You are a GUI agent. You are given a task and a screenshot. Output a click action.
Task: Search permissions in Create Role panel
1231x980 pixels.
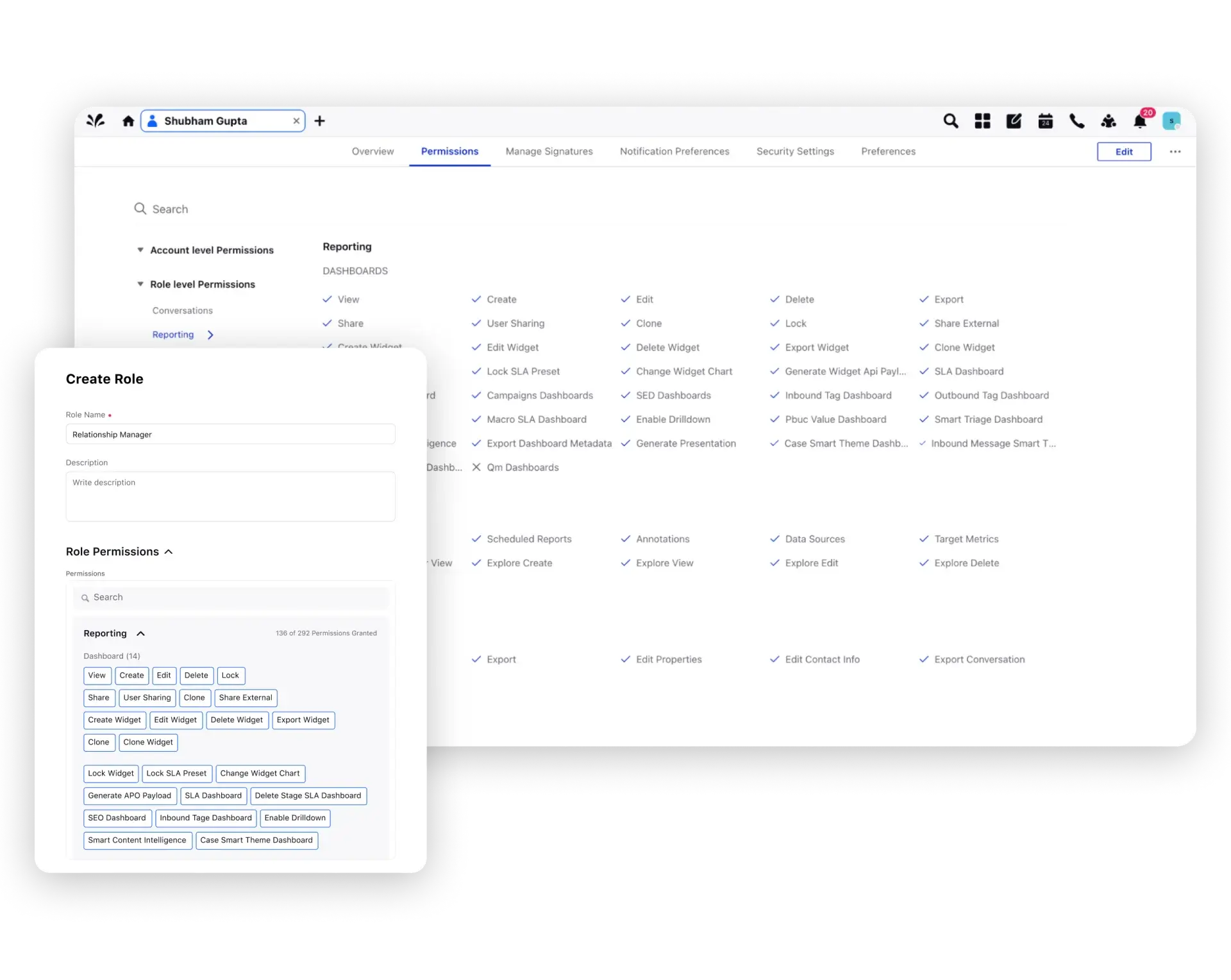(x=229, y=597)
